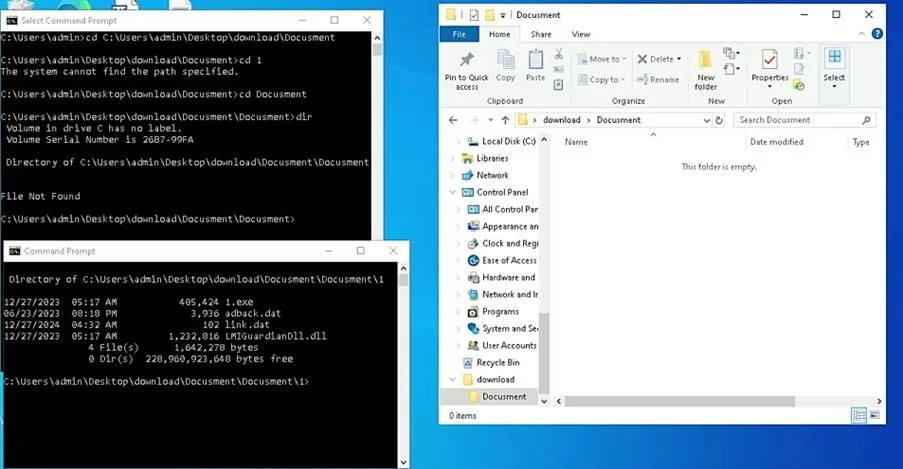This screenshot has height=469, width=903.
Task: Click the refresh icon beside address bar
Action: [x=720, y=120]
